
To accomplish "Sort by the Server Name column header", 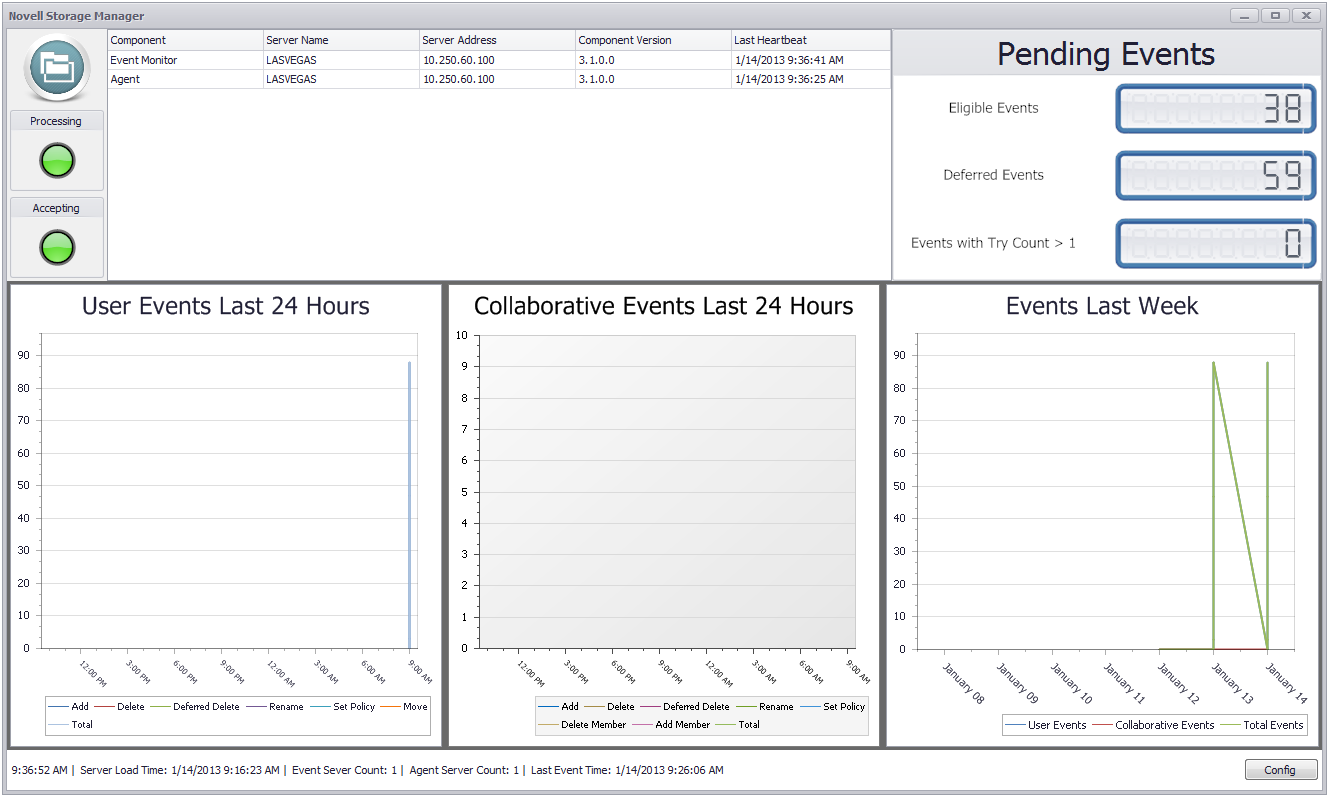I will point(340,40).
